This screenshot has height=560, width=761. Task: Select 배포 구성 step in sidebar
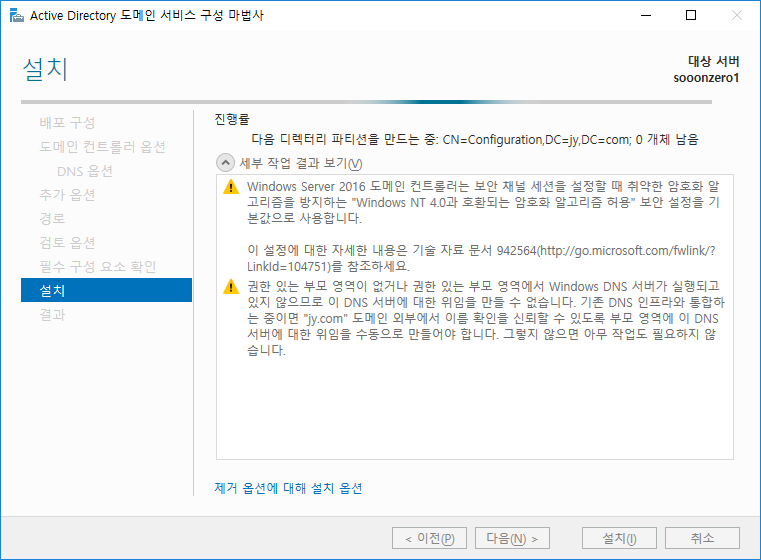pyautogui.click(x=67, y=123)
